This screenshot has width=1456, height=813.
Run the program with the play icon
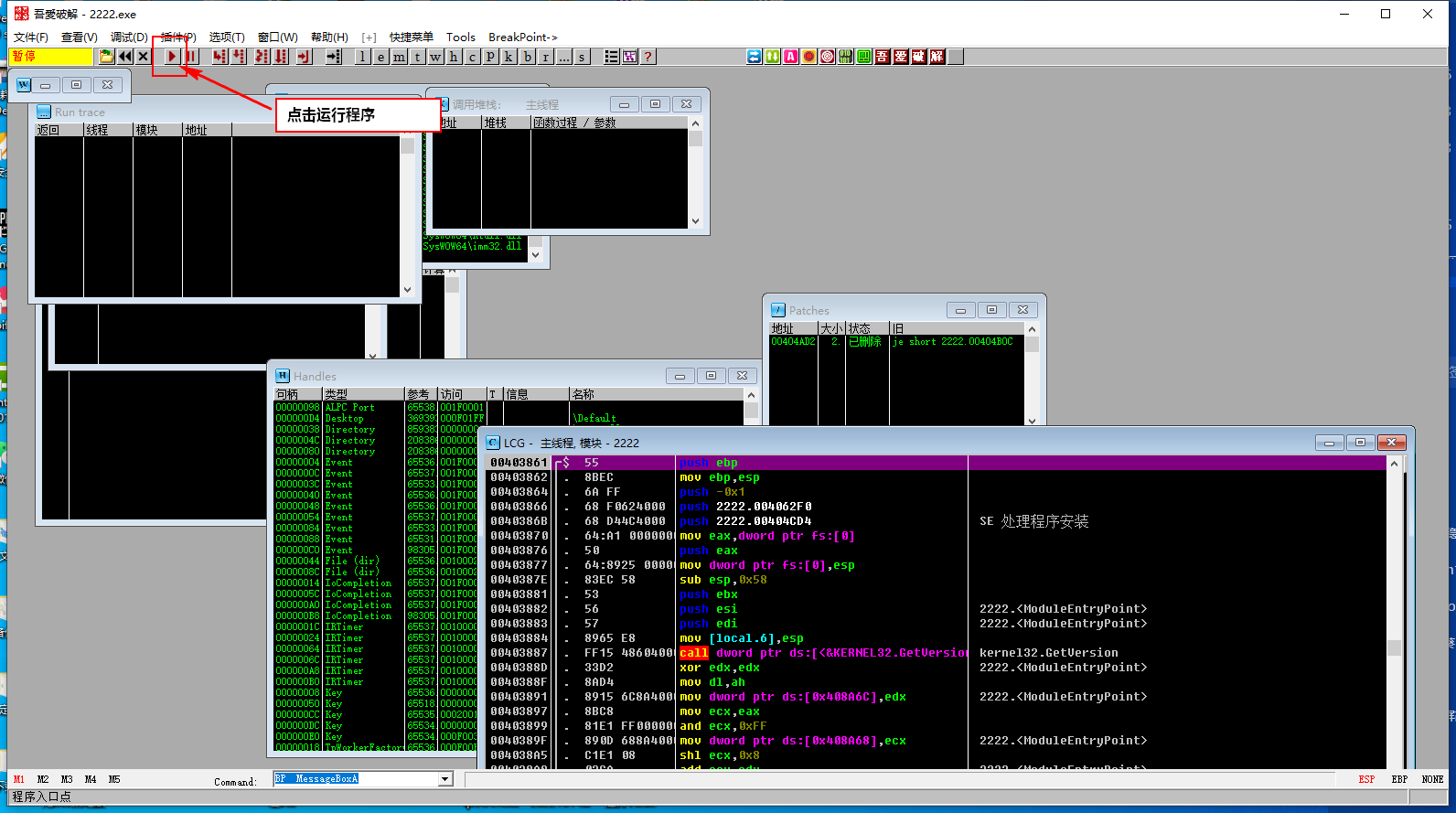click(x=171, y=57)
